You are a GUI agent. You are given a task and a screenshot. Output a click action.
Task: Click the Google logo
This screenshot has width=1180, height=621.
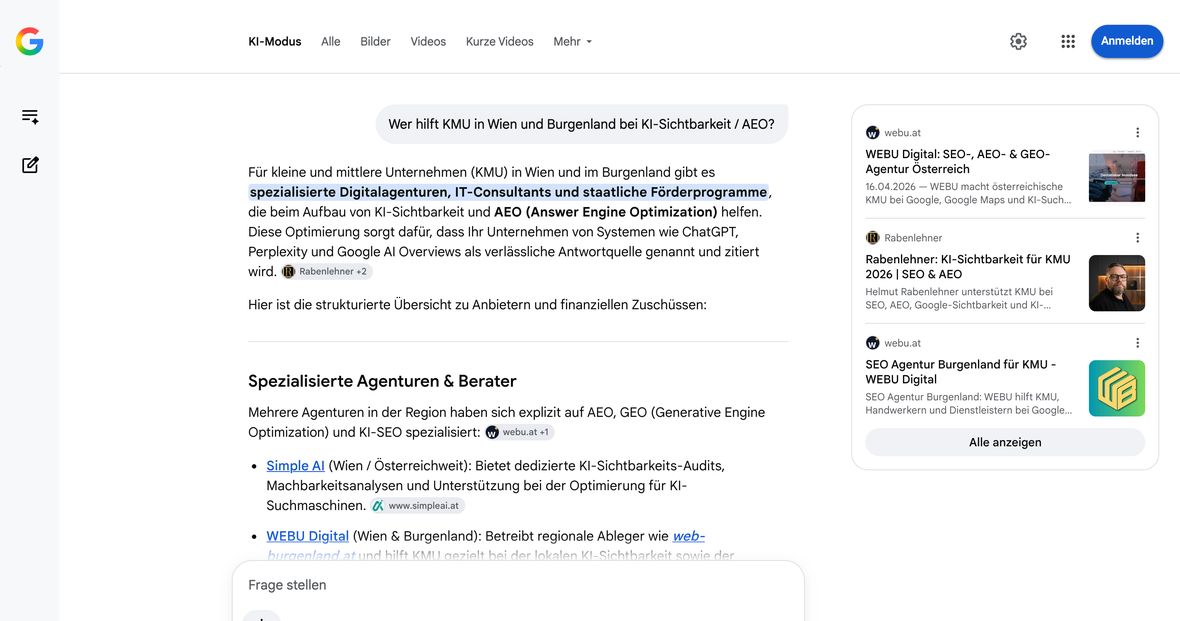(x=29, y=41)
